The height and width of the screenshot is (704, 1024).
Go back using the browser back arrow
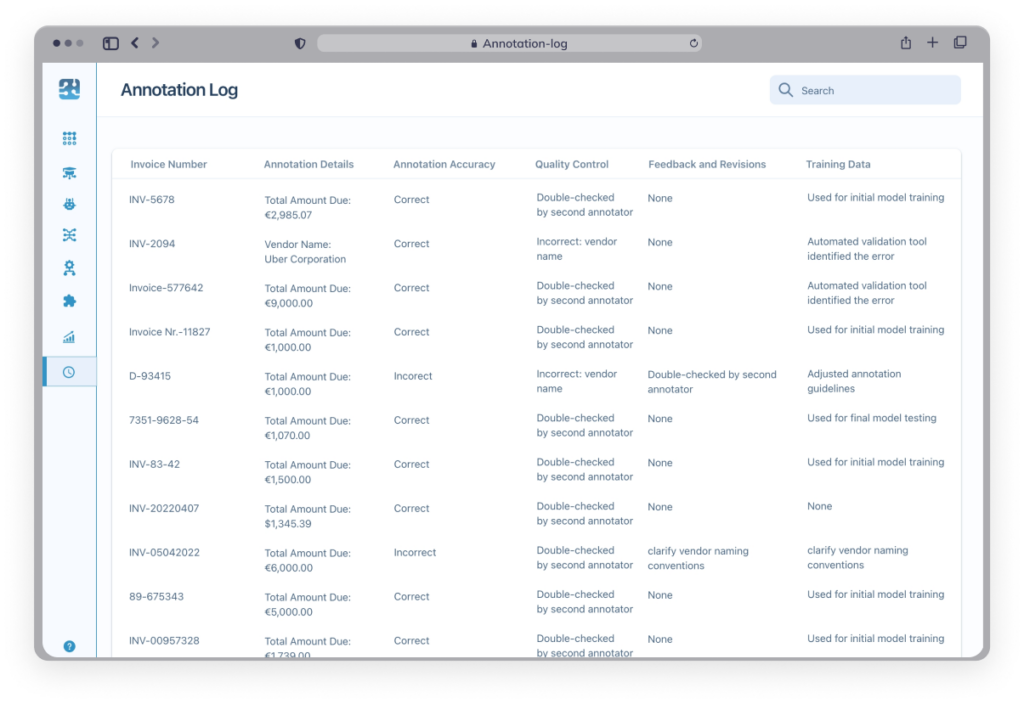[x=135, y=43]
